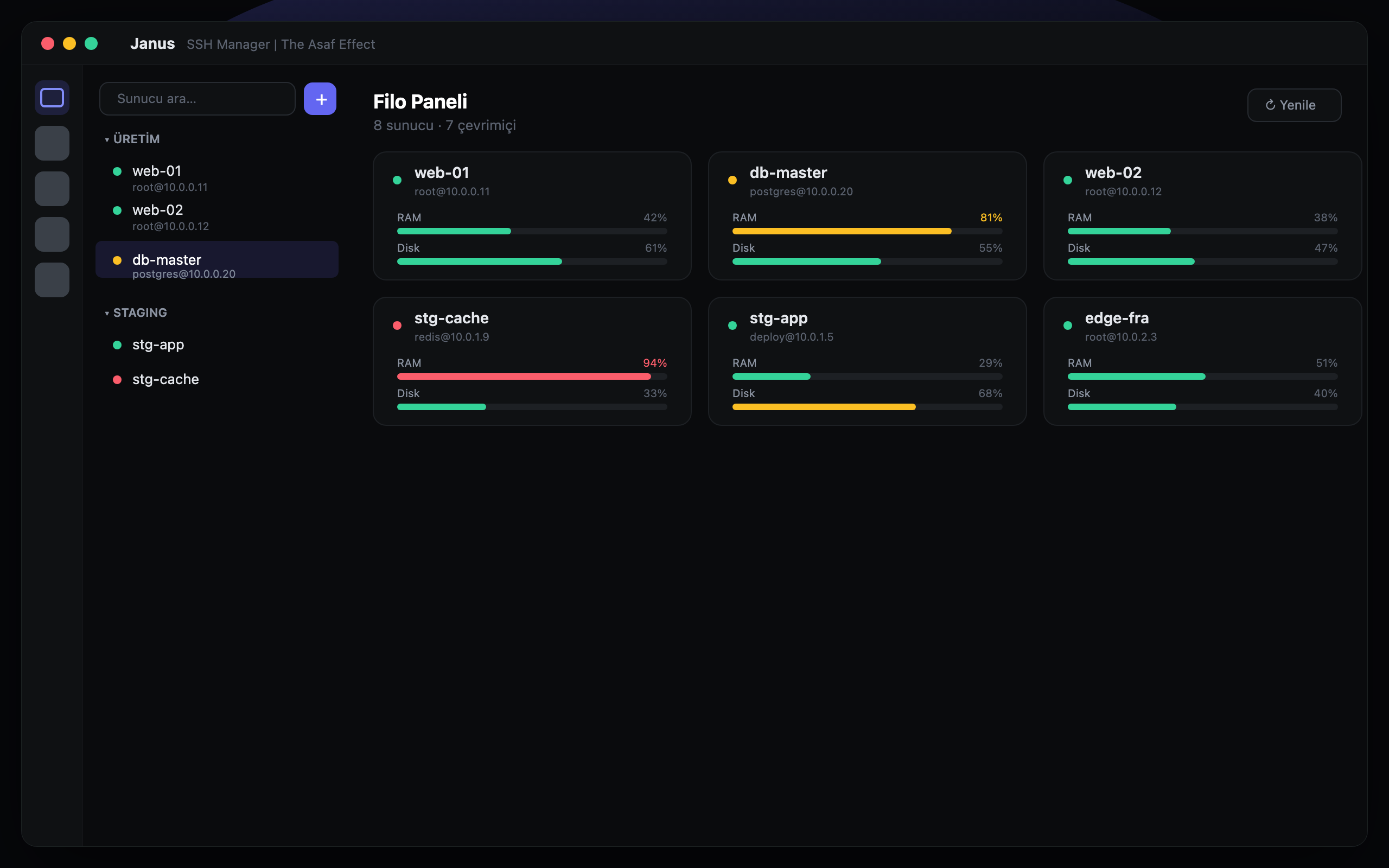Image resolution: width=1389 pixels, height=868 pixels.
Task: Open the stg-cache server card
Action: (532, 361)
